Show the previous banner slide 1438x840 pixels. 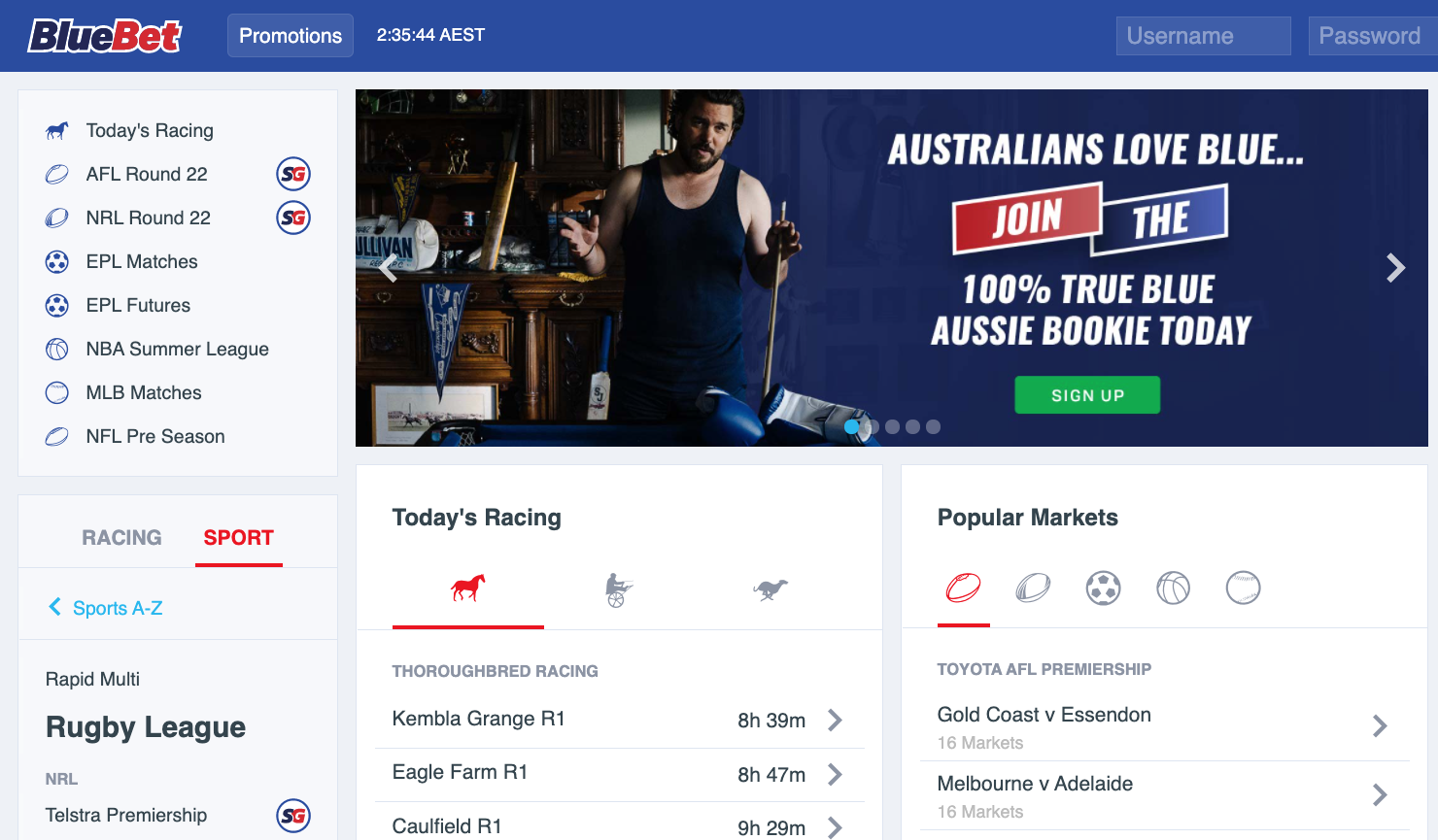389,268
